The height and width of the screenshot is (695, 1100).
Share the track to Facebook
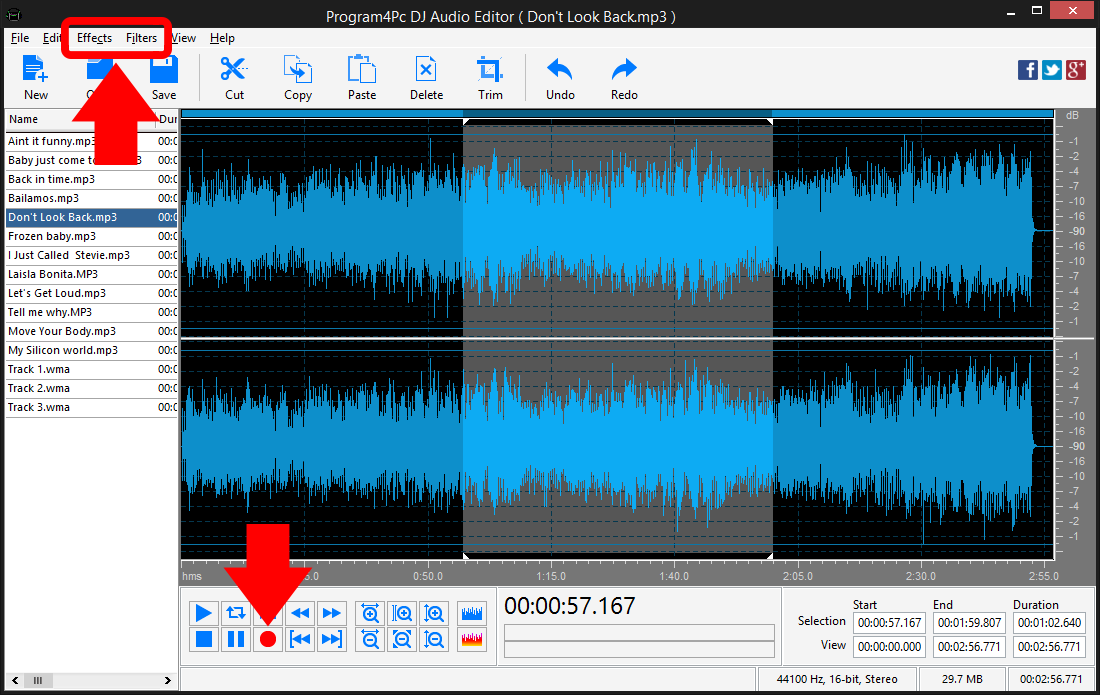tap(1027, 70)
